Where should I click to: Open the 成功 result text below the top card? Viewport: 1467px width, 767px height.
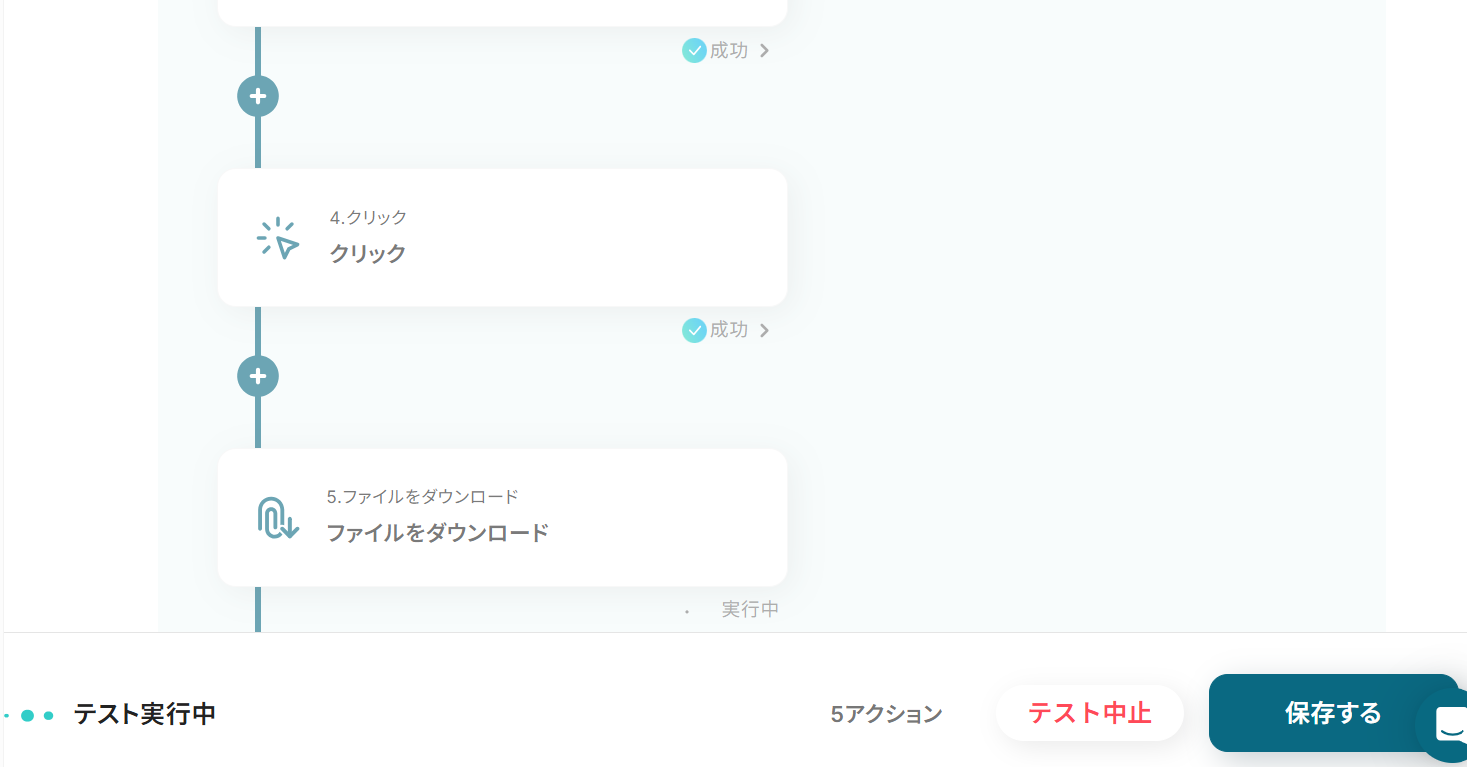pos(729,50)
